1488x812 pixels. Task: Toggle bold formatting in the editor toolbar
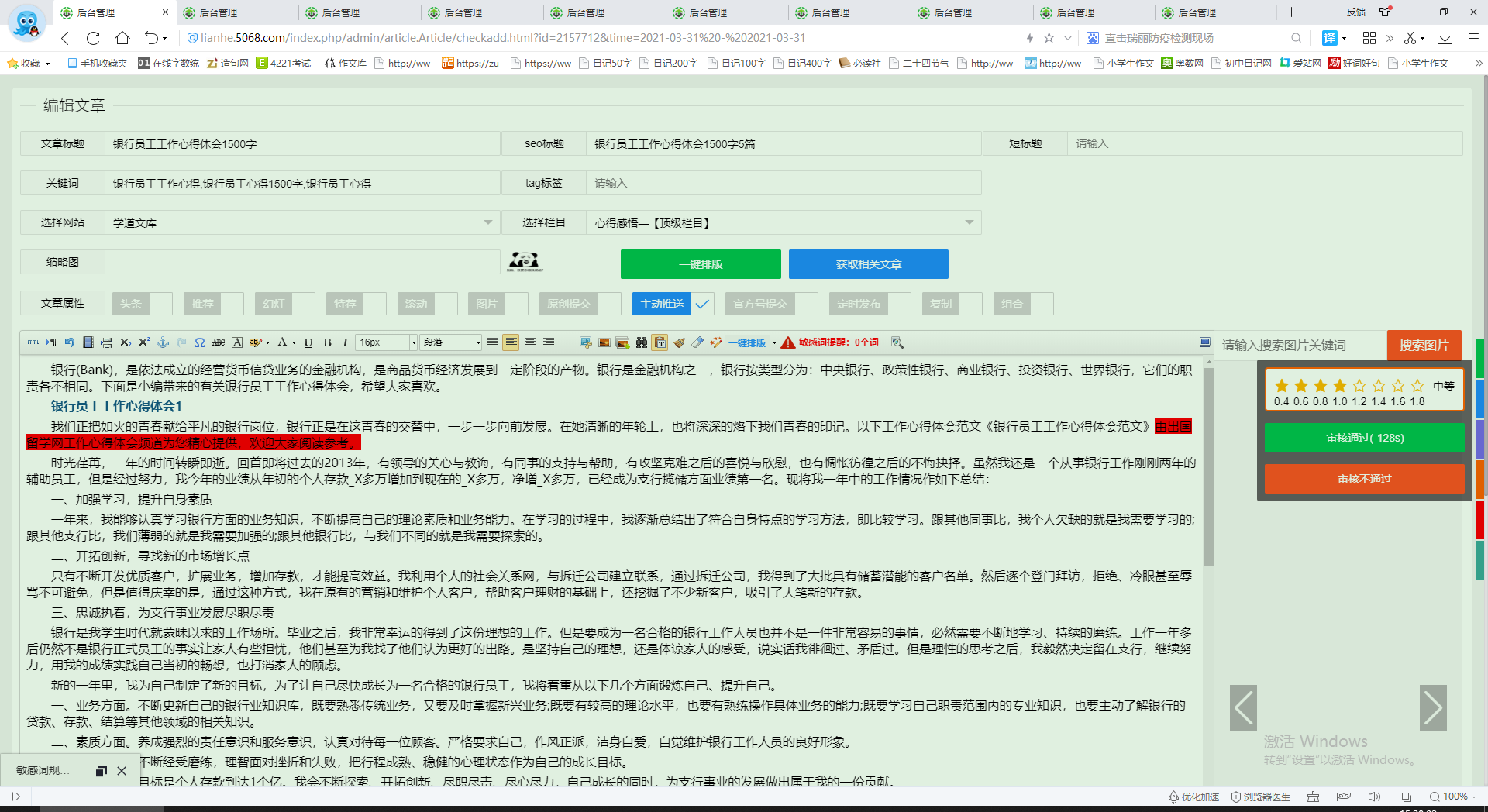(x=327, y=342)
